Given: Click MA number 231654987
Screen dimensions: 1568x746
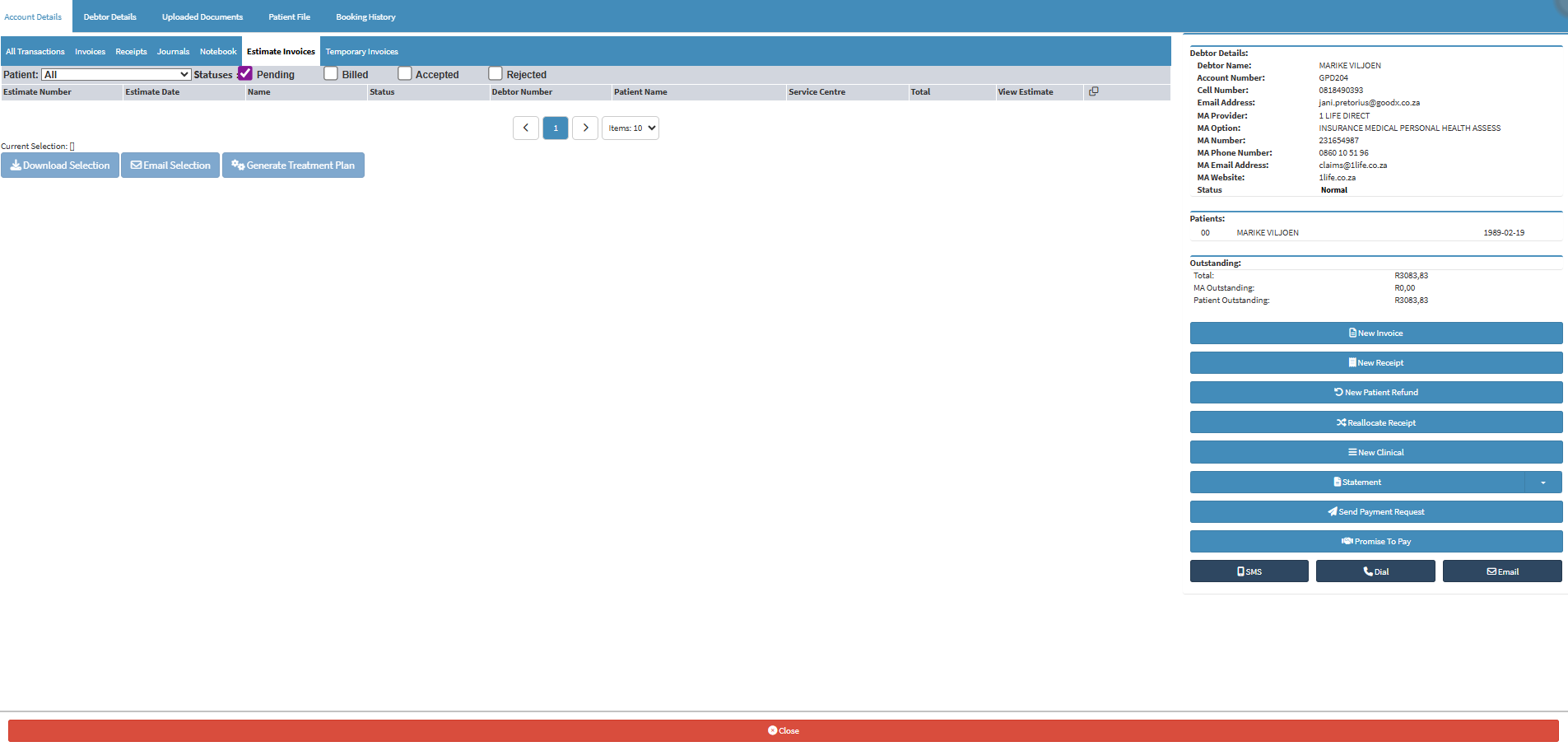Looking at the screenshot, I should coord(1338,141).
